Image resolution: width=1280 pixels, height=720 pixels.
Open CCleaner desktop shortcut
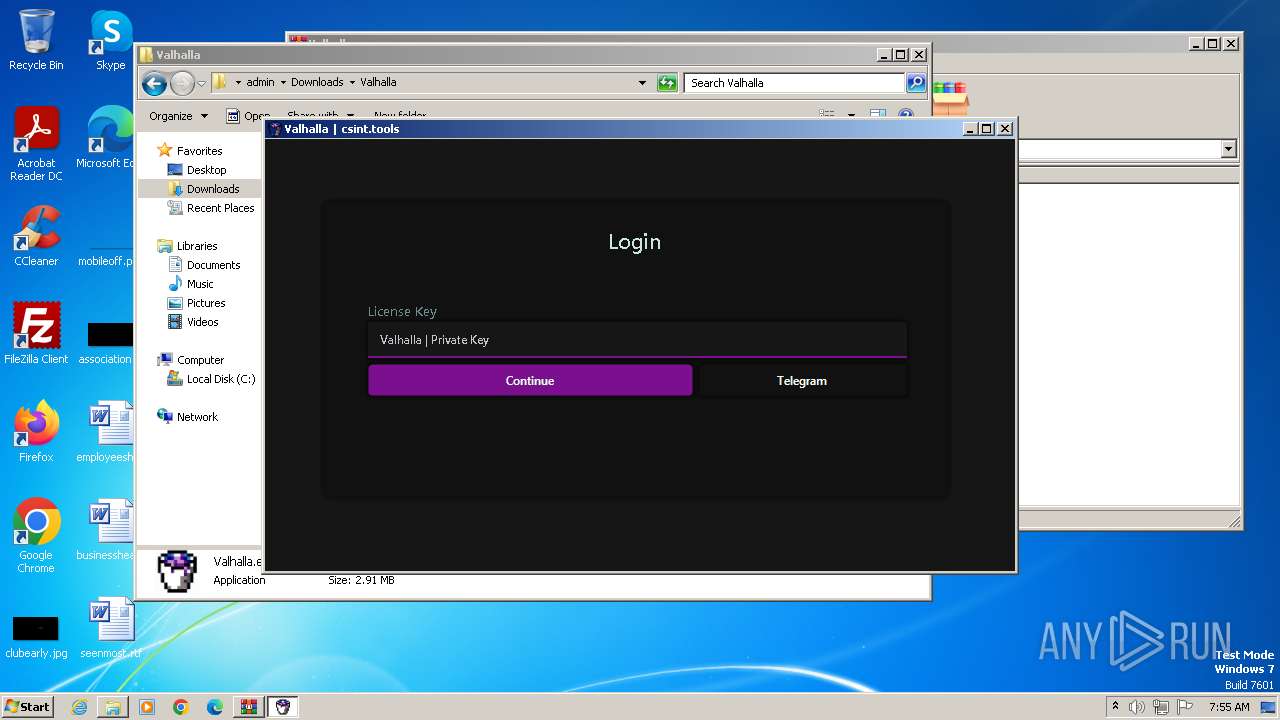[x=36, y=236]
